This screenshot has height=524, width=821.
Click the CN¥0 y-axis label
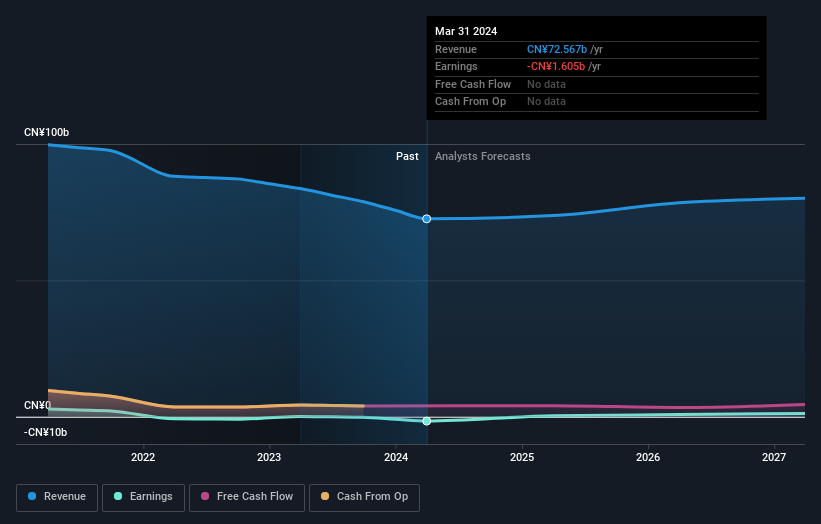38,405
